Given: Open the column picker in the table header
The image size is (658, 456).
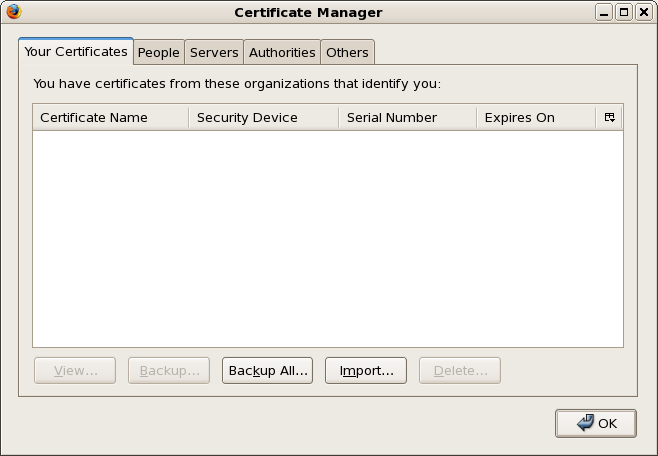Looking at the screenshot, I should click(609, 117).
